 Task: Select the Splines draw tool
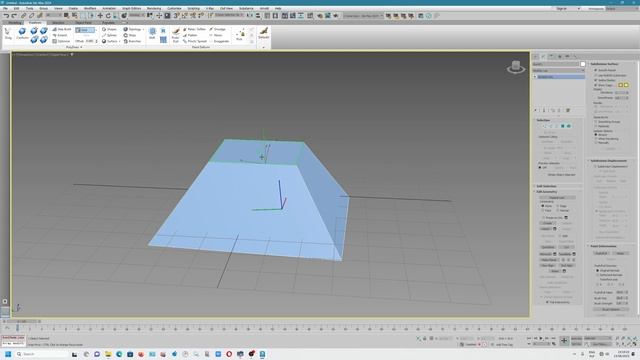109,35
